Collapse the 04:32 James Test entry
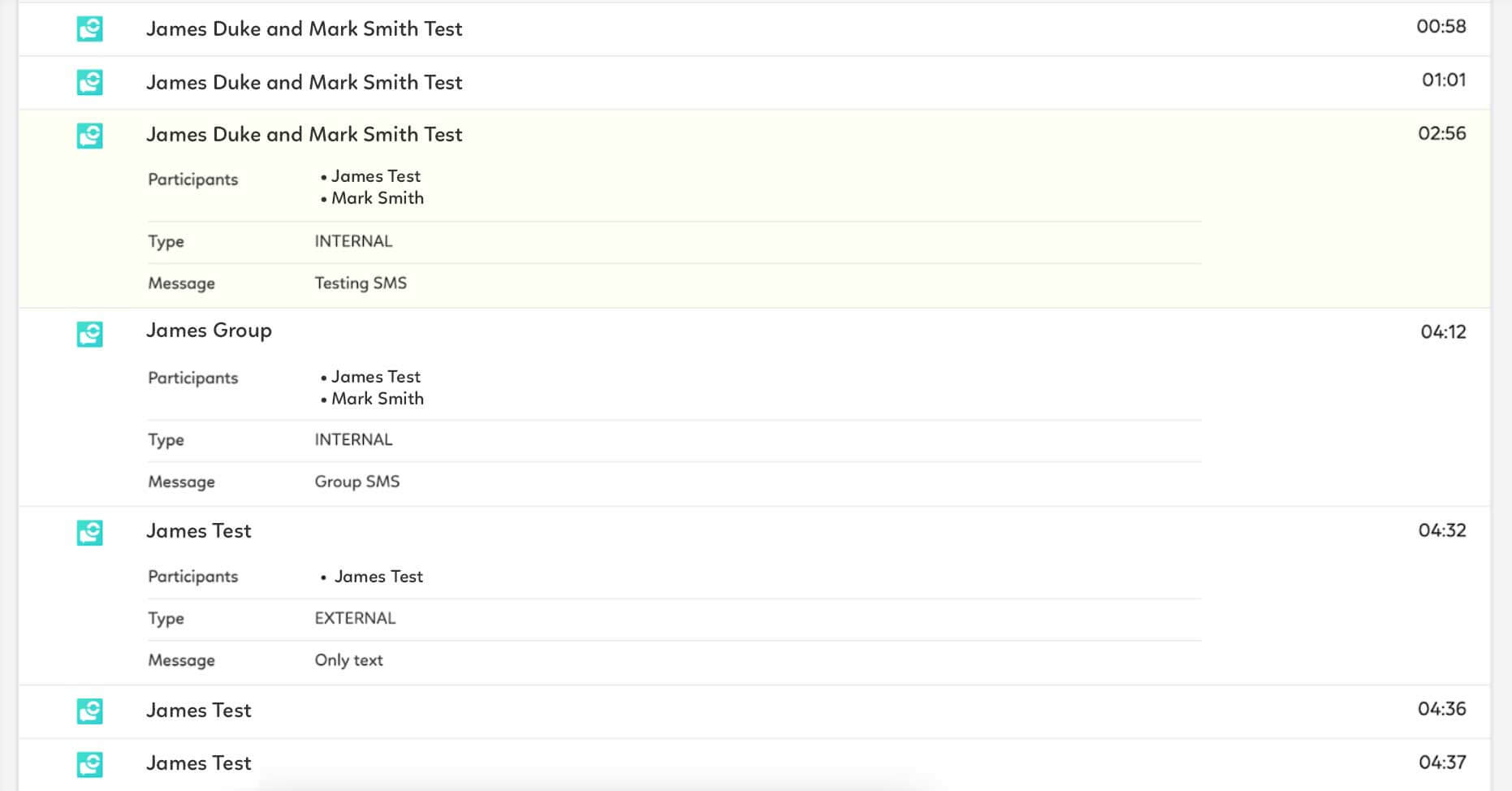Image resolution: width=1512 pixels, height=791 pixels. (x=199, y=530)
